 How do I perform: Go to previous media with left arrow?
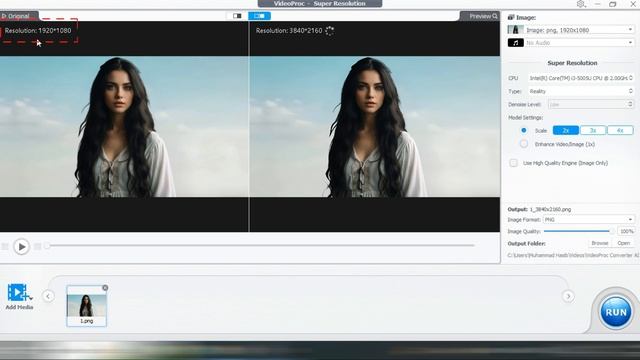pos(48,296)
